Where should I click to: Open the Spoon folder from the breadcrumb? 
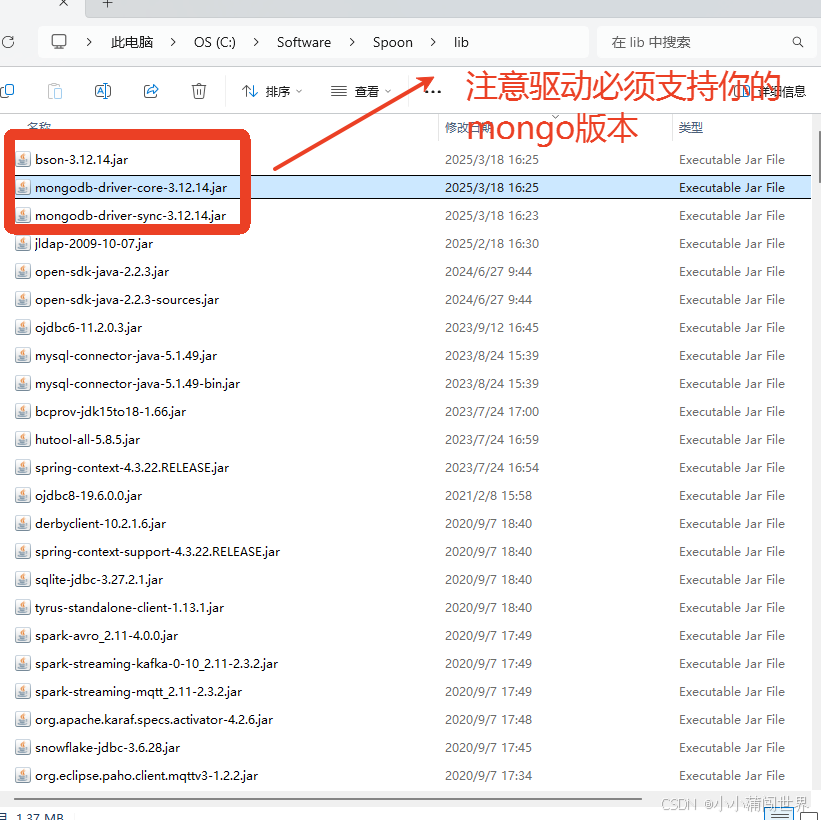(x=392, y=42)
